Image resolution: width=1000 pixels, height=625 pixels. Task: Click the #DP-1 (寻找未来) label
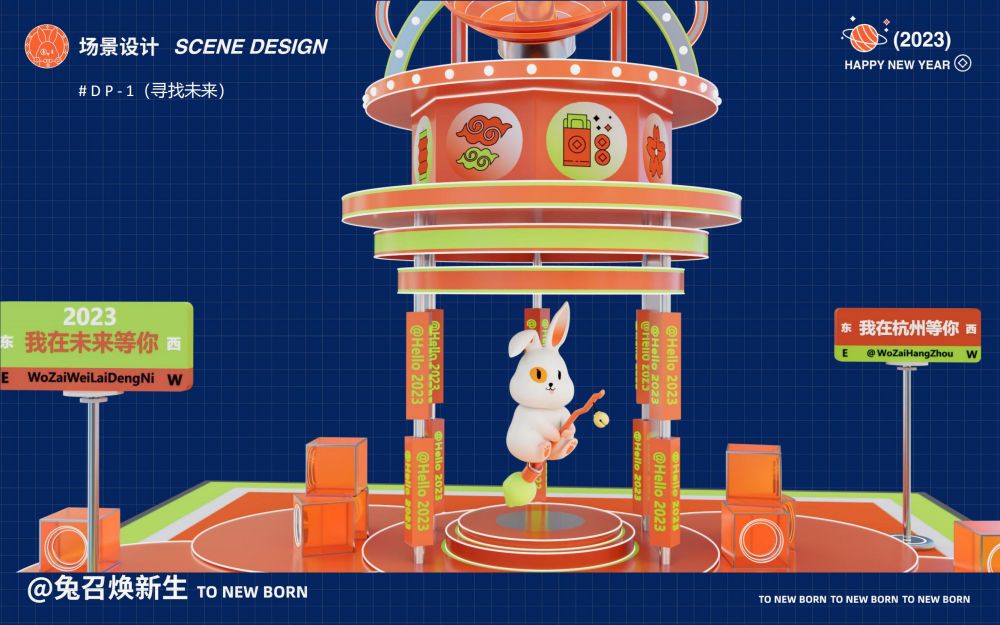[151, 90]
